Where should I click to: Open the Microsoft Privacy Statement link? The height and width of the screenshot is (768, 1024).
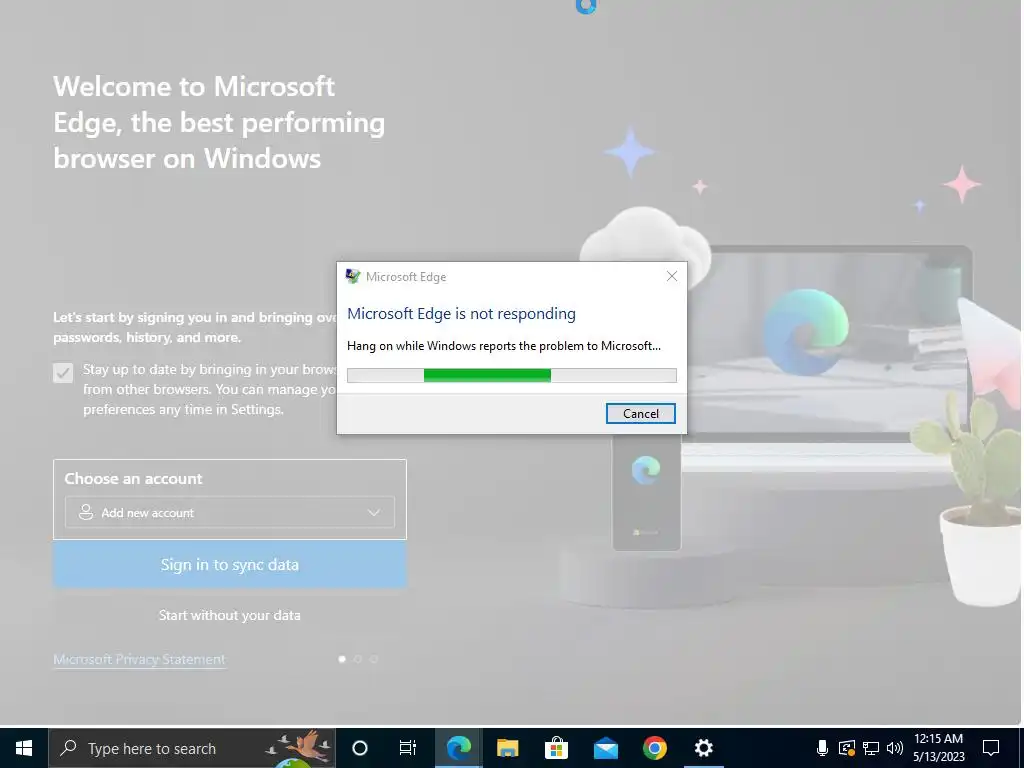click(139, 659)
